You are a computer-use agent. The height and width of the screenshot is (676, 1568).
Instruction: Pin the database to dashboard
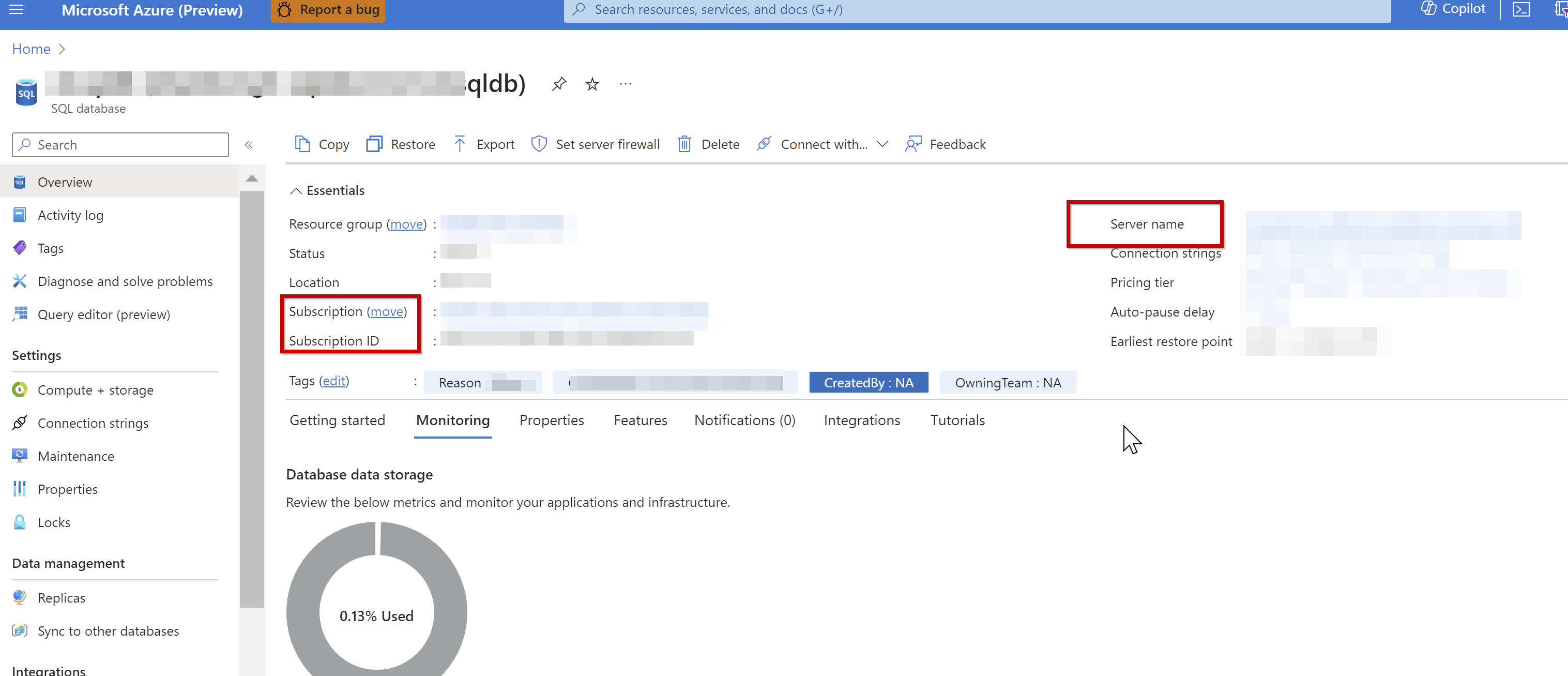[x=558, y=83]
